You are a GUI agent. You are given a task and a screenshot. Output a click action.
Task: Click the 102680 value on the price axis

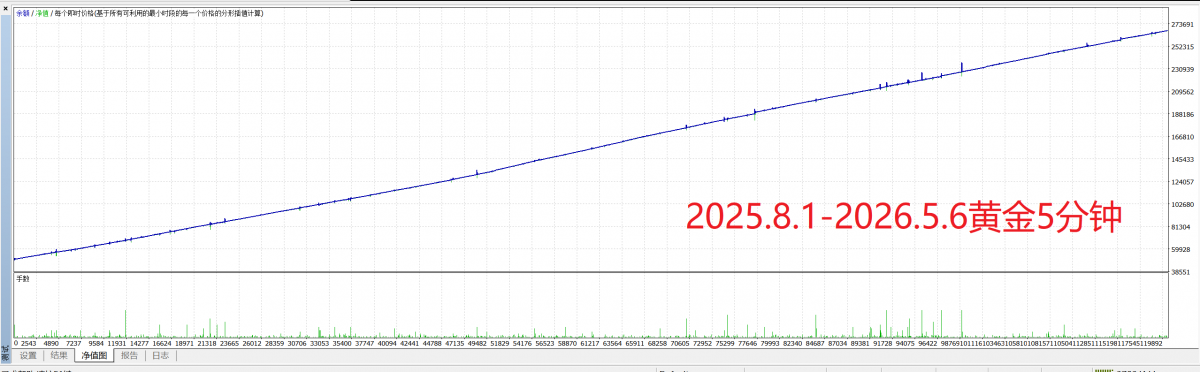click(x=1184, y=205)
